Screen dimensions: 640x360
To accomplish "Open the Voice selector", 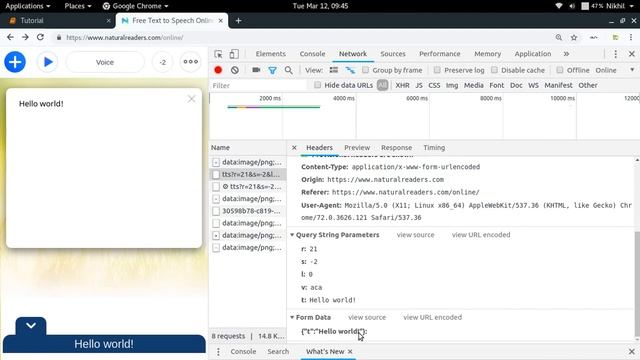I will click(x=105, y=62).
